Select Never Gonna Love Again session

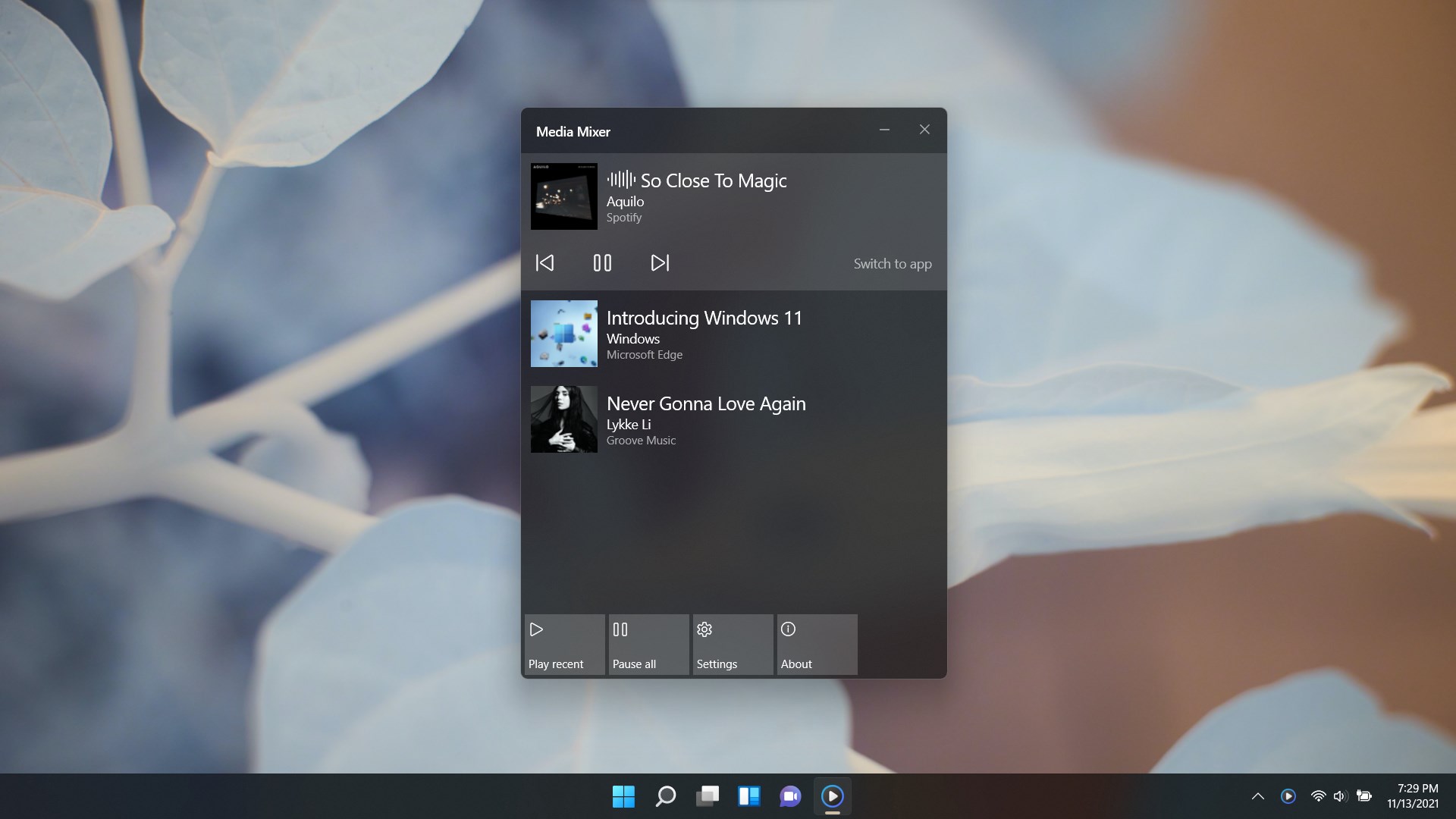[705, 419]
